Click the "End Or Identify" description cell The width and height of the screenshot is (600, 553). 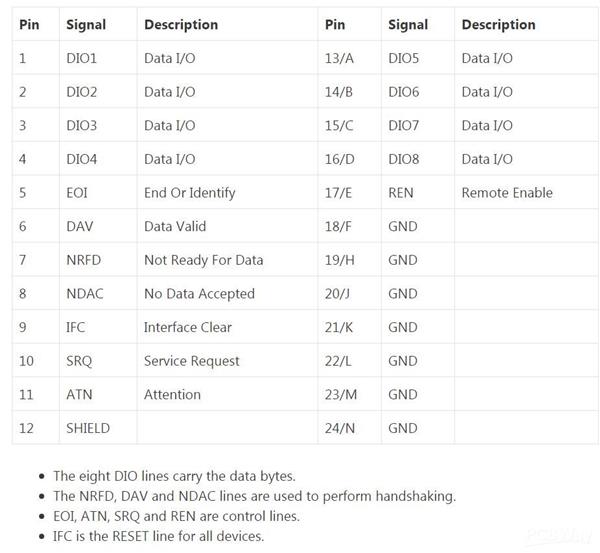click(x=189, y=192)
